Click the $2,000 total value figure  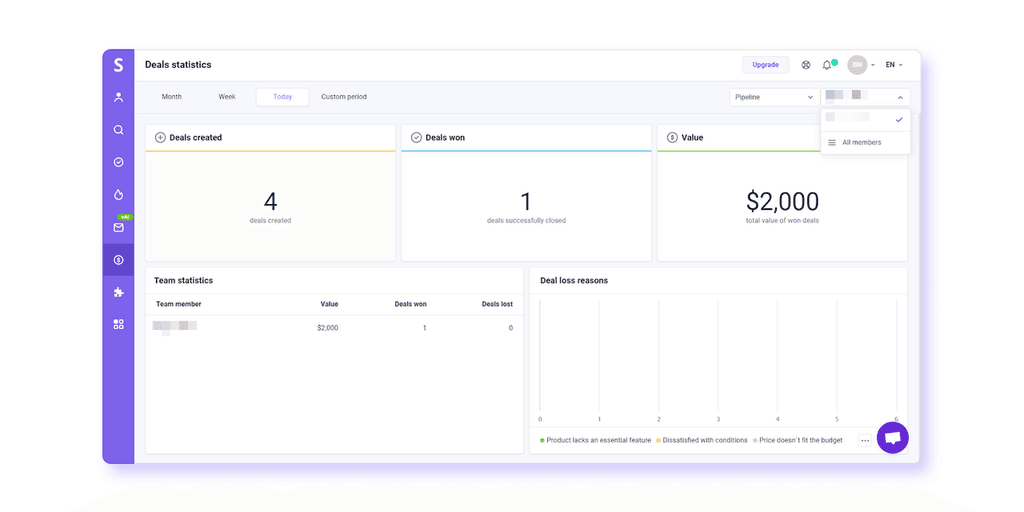pos(782,202)
